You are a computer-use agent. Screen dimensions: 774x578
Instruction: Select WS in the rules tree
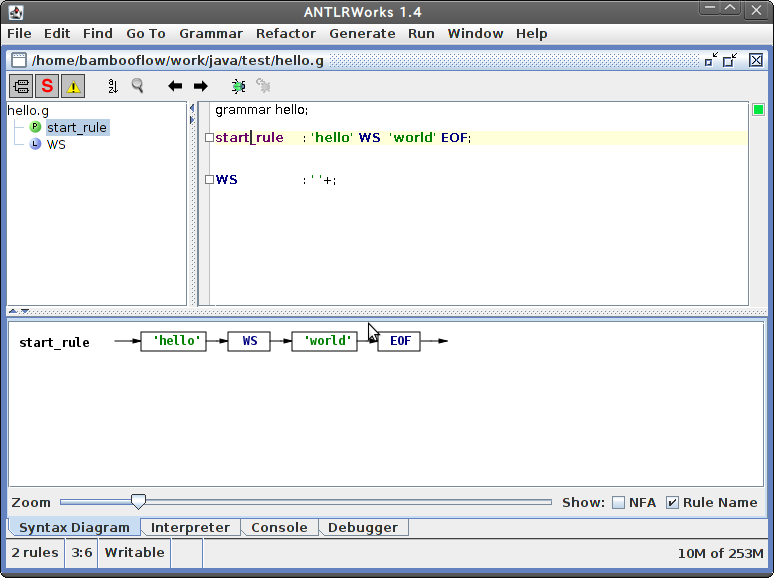pos(56,144)
